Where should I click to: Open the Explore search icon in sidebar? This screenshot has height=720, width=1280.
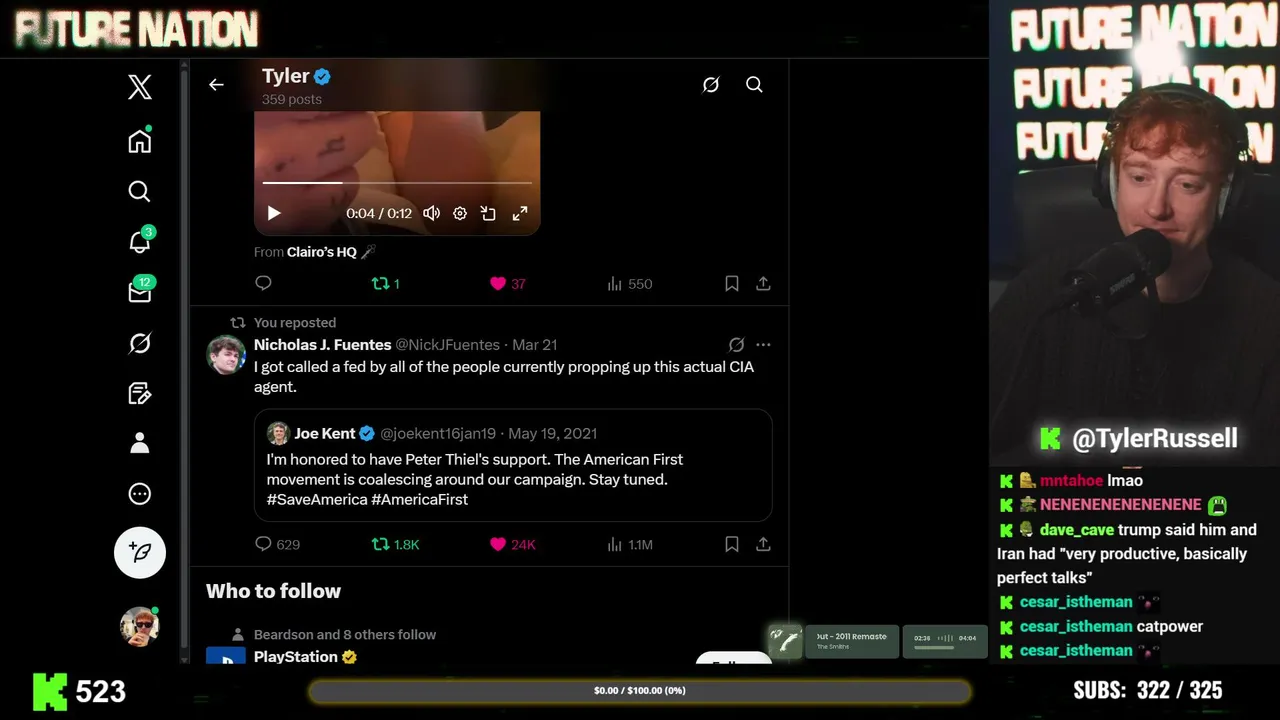(x=140, y=191)
